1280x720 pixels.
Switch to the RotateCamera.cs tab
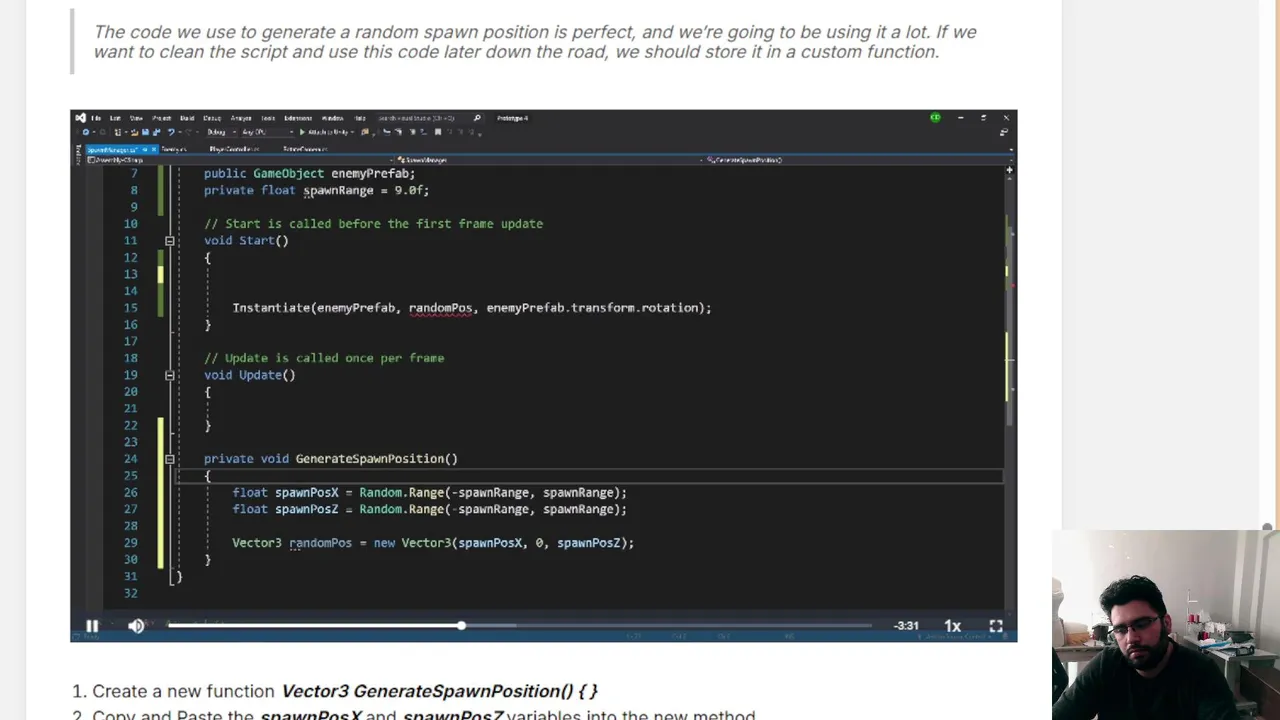point(305,149)
